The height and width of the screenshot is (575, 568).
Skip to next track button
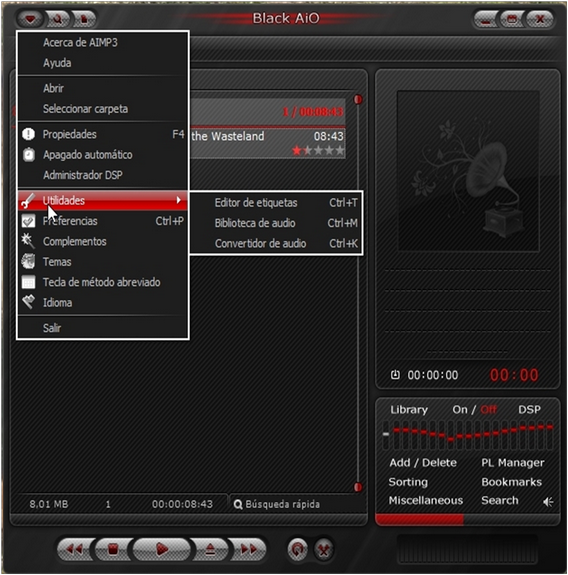coord(248,549)
